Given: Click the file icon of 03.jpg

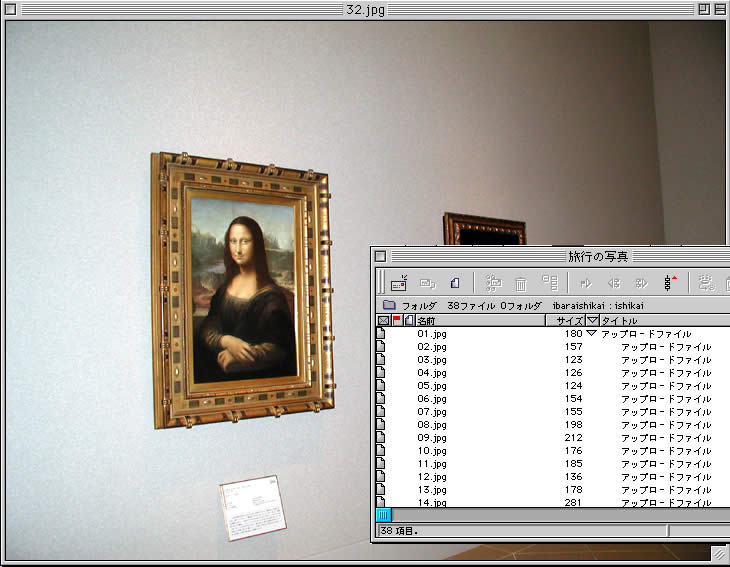Looking at the screenshot, I should click(381, 359).
